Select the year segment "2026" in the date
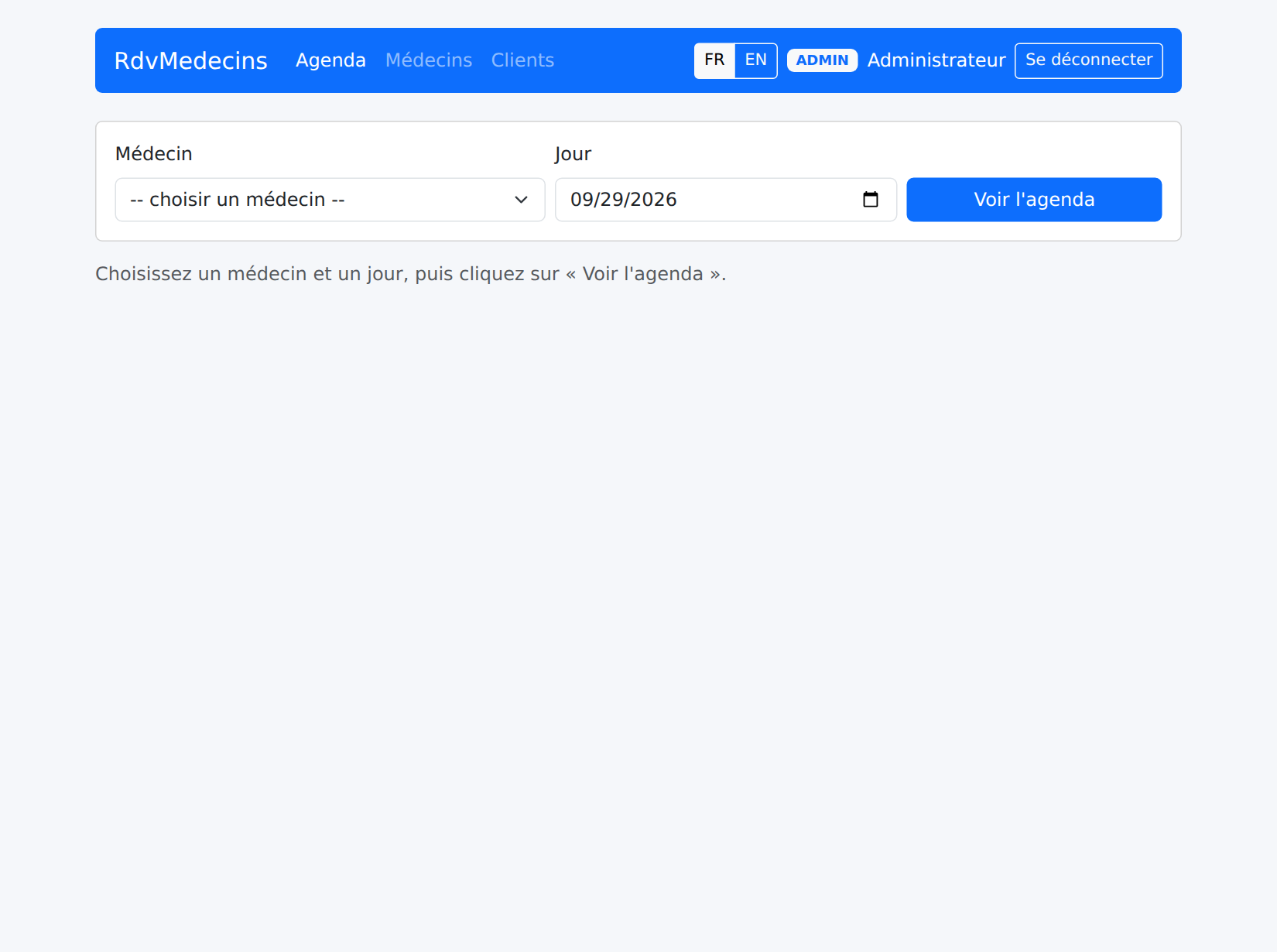The image size is (1277, 952). pos(654,200)
